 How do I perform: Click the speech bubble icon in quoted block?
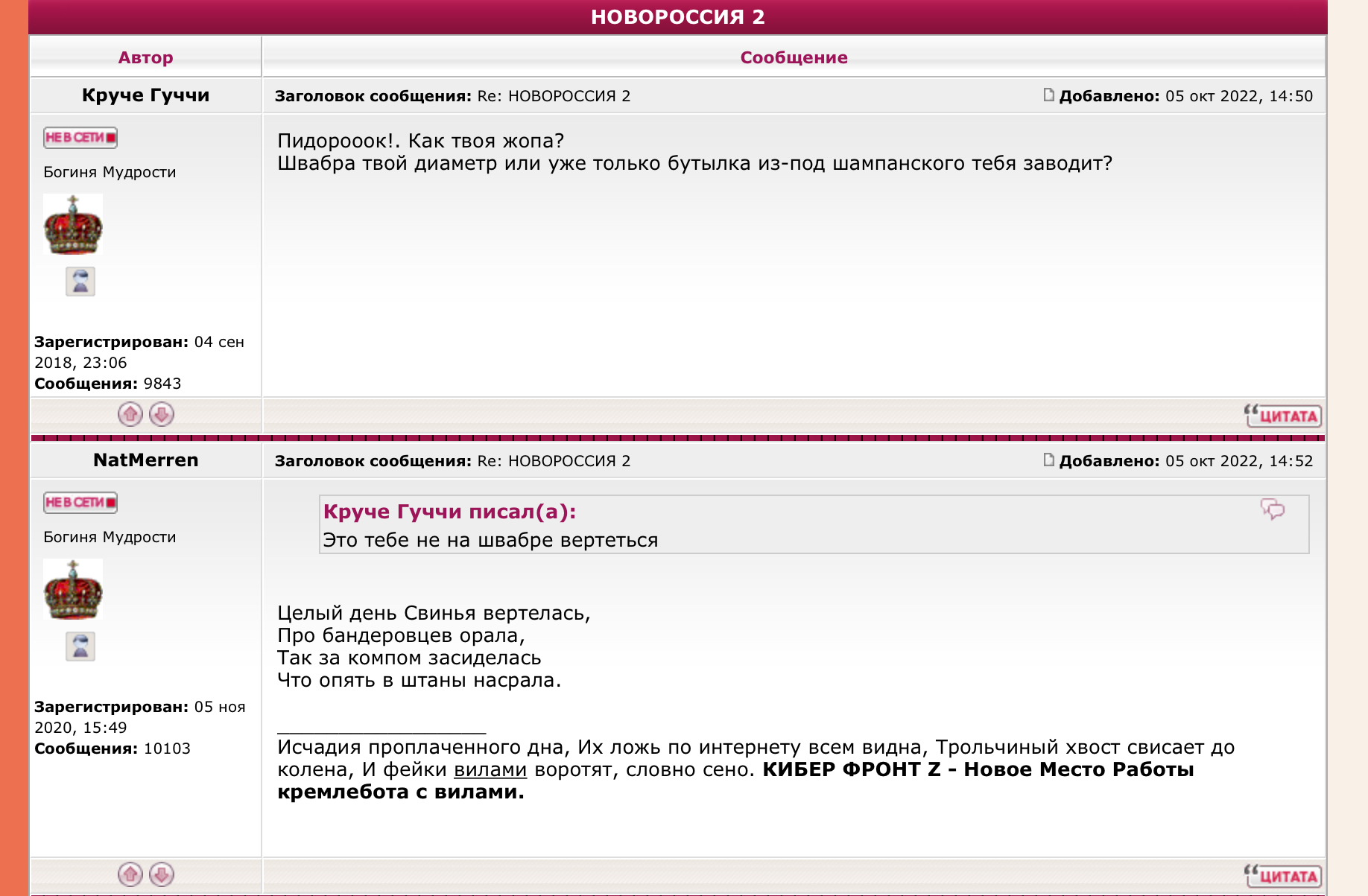pyautogui.click(x=1273, y=509)
